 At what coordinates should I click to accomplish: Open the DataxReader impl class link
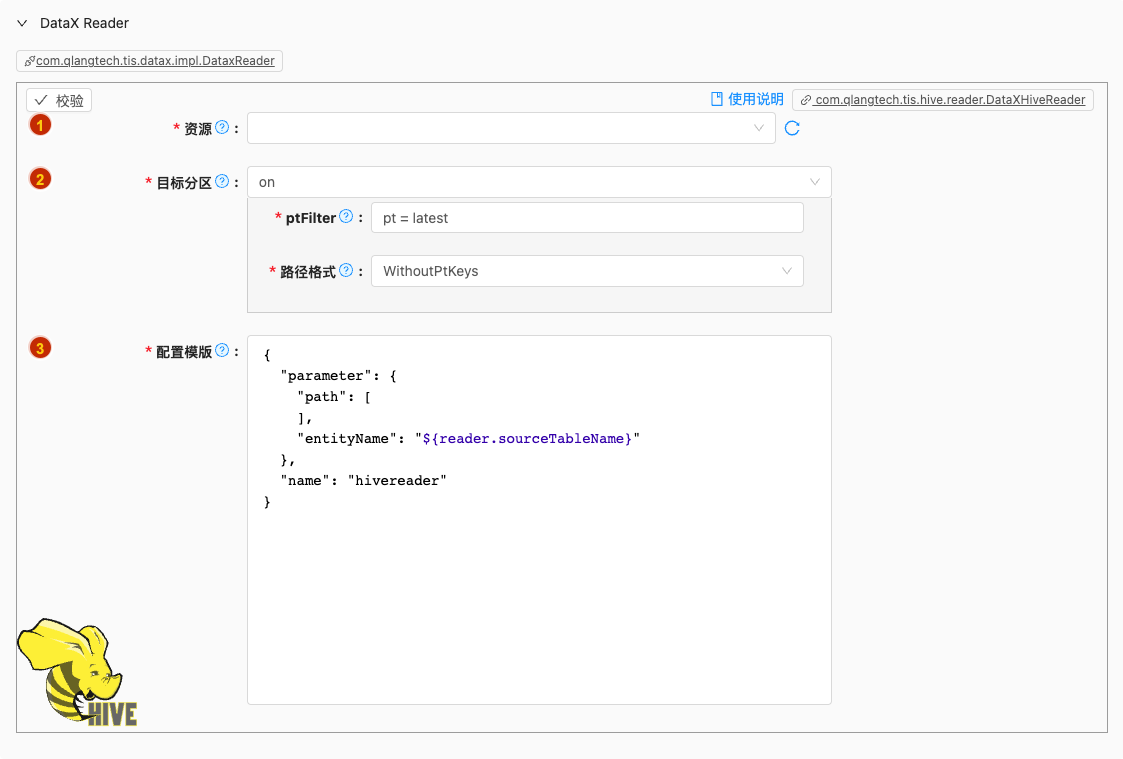pyautogui.click(x=150, y=61)
